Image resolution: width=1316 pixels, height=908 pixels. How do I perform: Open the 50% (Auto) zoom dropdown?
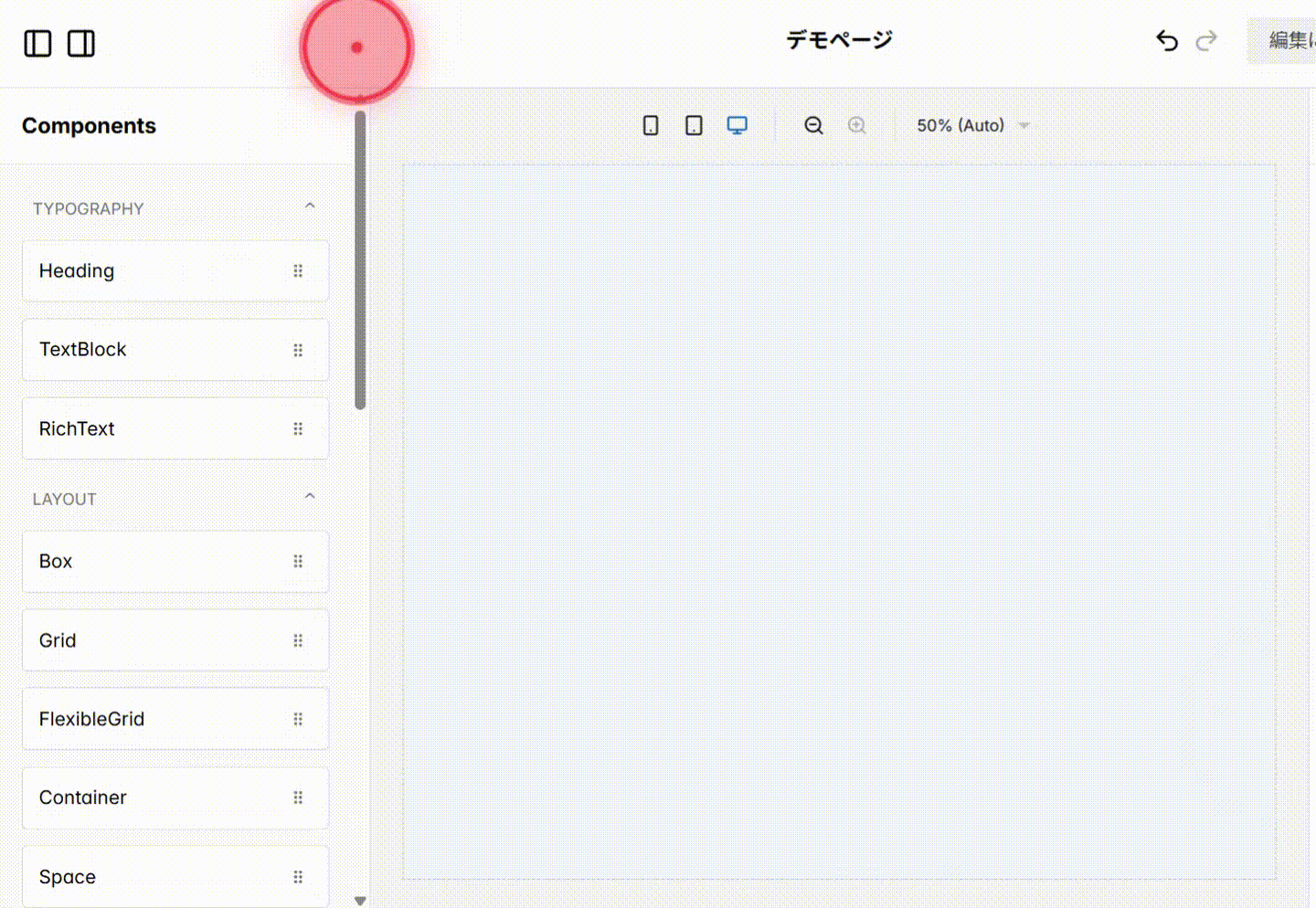[972, 125]
